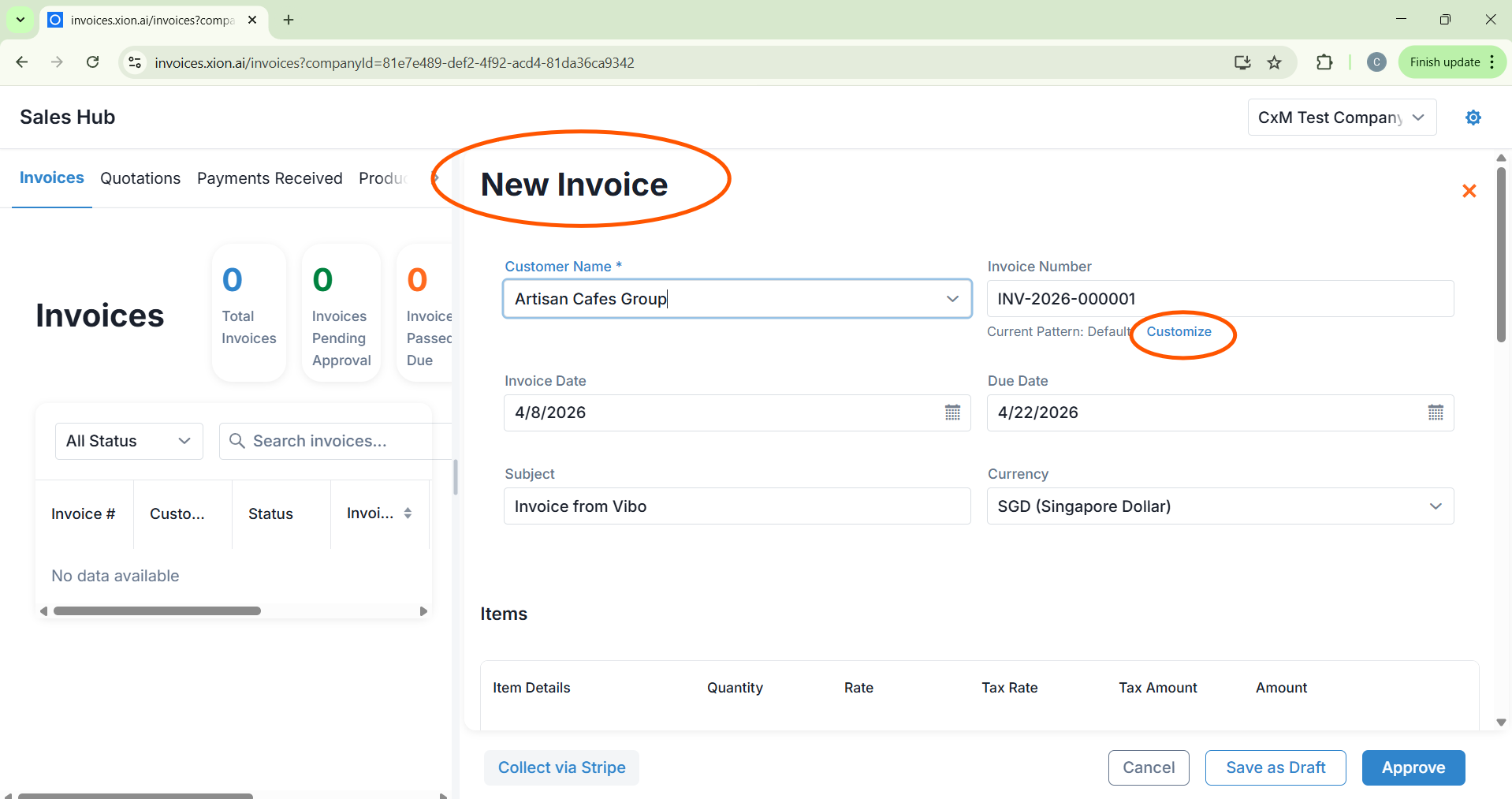Screen dimensions: 1512x799
Task: Reload the page
Action: click(x=92, y=62)
